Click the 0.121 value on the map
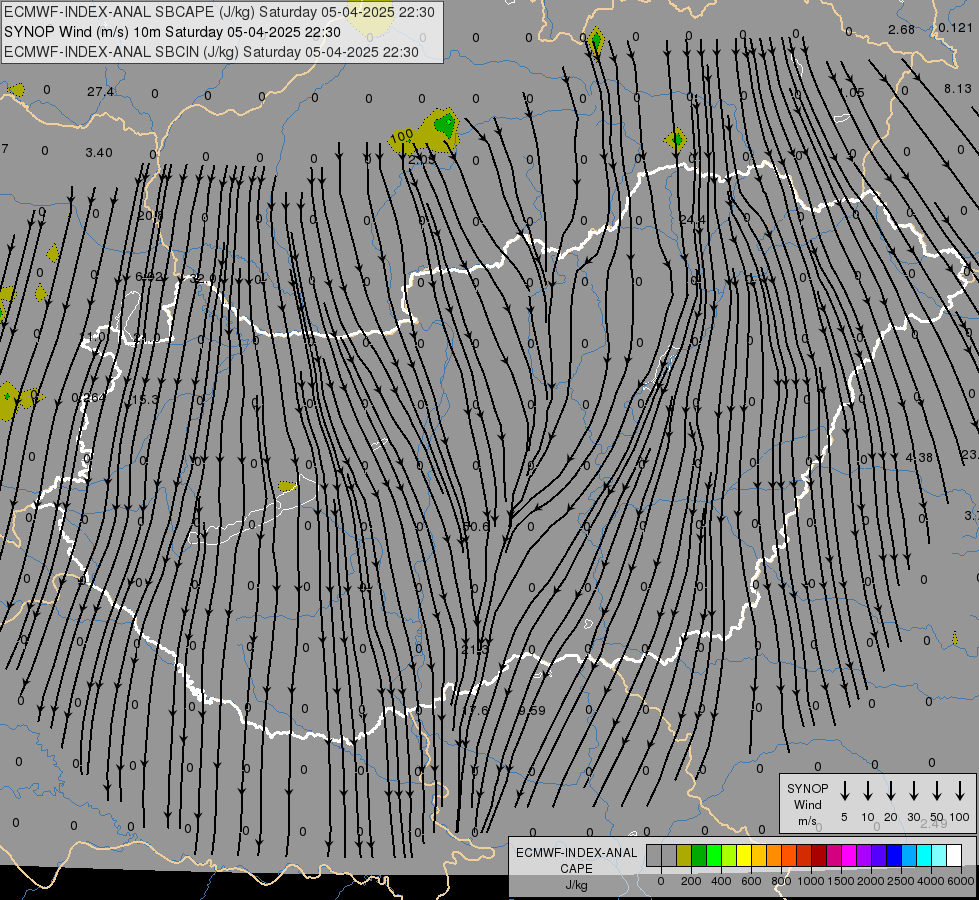The image size is (979, 900). coord(955,27)
